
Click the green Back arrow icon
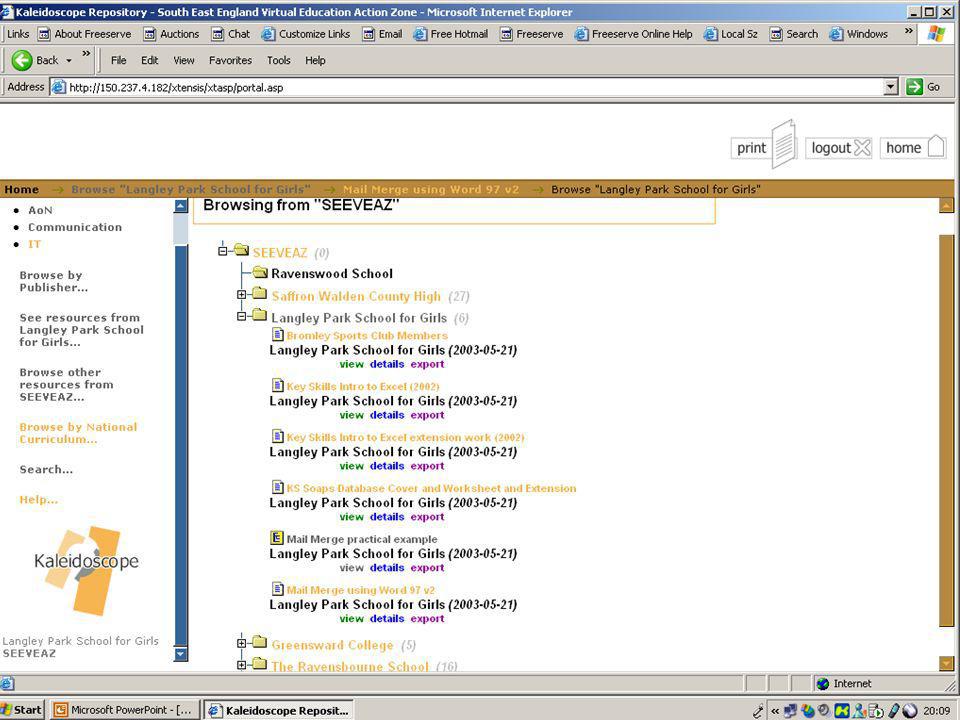(x=22, y=60)
